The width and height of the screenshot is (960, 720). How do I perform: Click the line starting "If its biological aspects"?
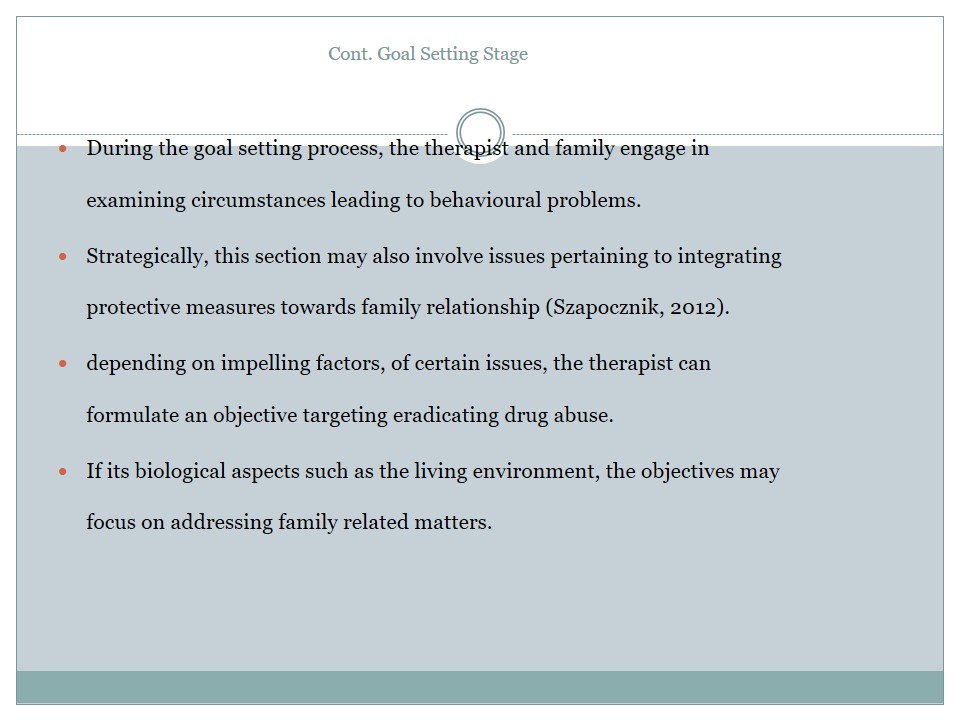point(432,471)
